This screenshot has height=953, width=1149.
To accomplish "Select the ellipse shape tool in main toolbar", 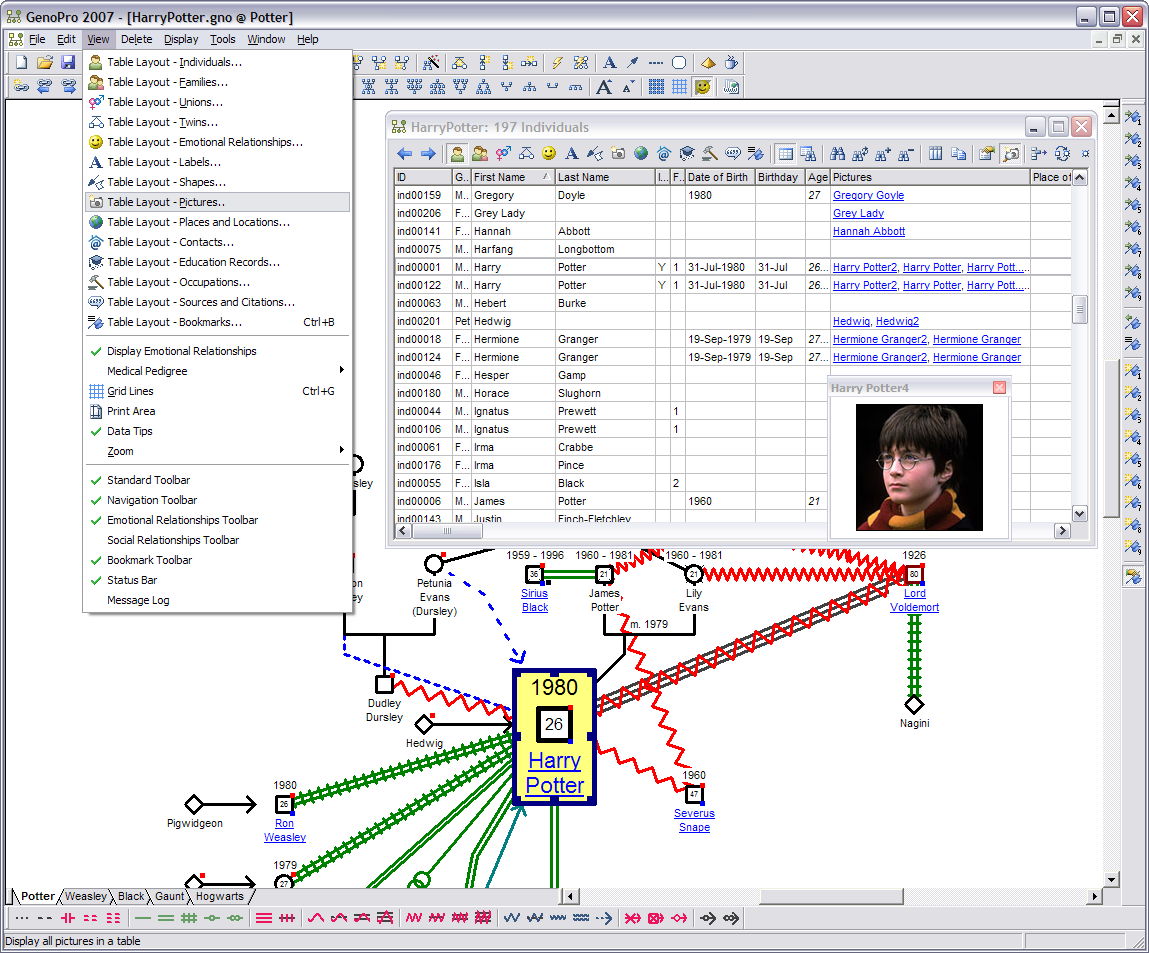I will 679,62.
